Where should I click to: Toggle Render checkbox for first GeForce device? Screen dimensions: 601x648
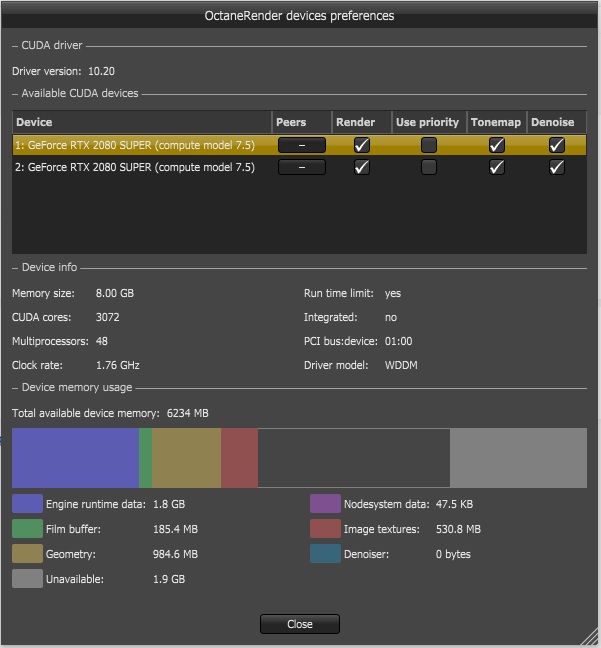pos(362,145)
